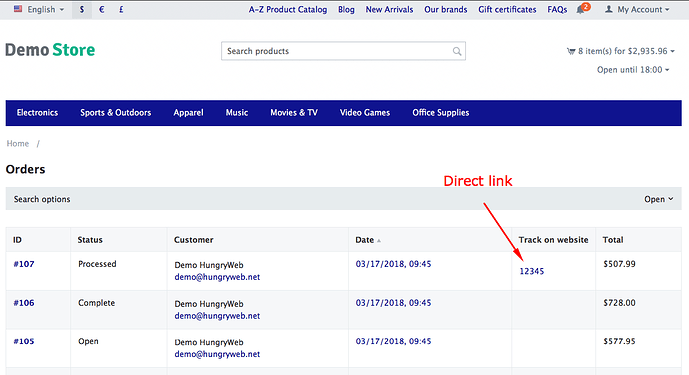Click the Open status of order #105
The height and width of the screenshot is (375, 689).
tap(88, 341)
